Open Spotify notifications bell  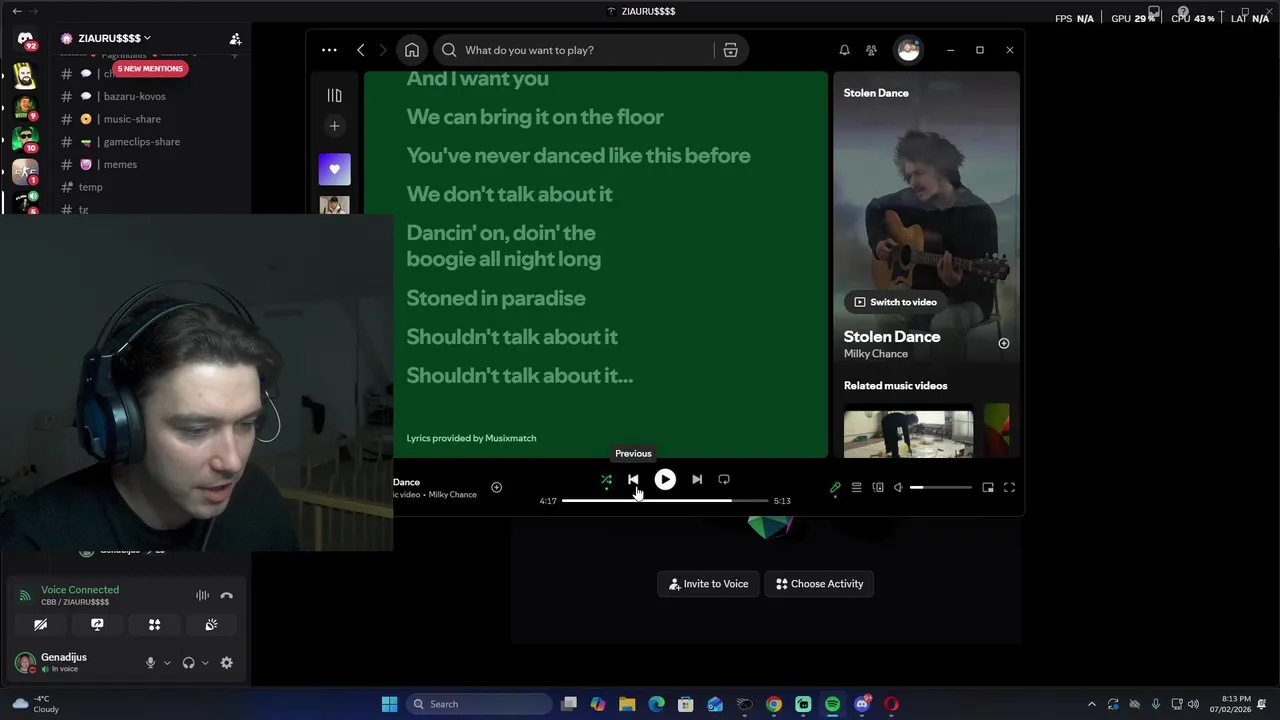844,50
